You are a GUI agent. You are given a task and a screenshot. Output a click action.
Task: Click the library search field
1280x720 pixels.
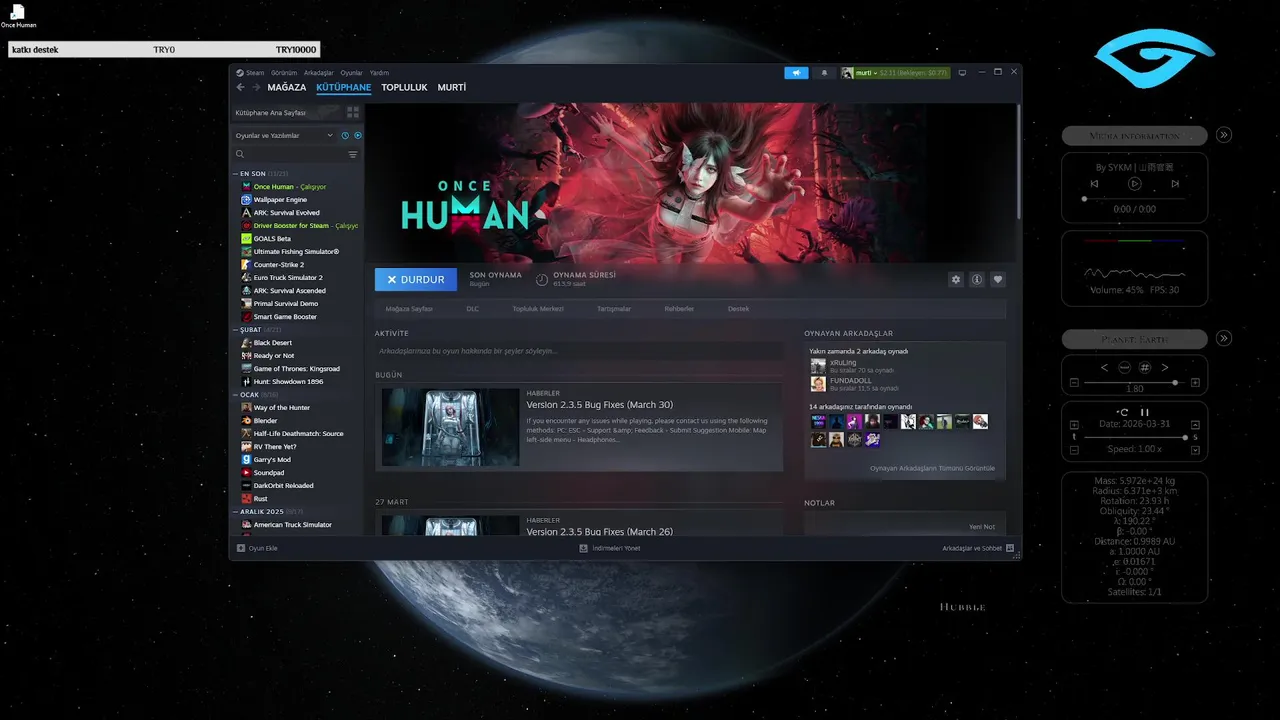[x=290, y=154]
